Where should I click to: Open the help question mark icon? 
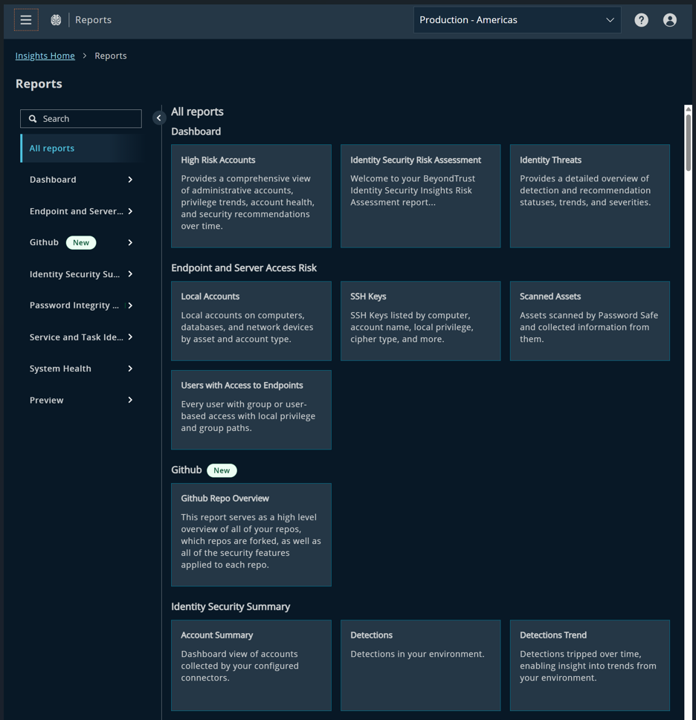pos(641,20)
